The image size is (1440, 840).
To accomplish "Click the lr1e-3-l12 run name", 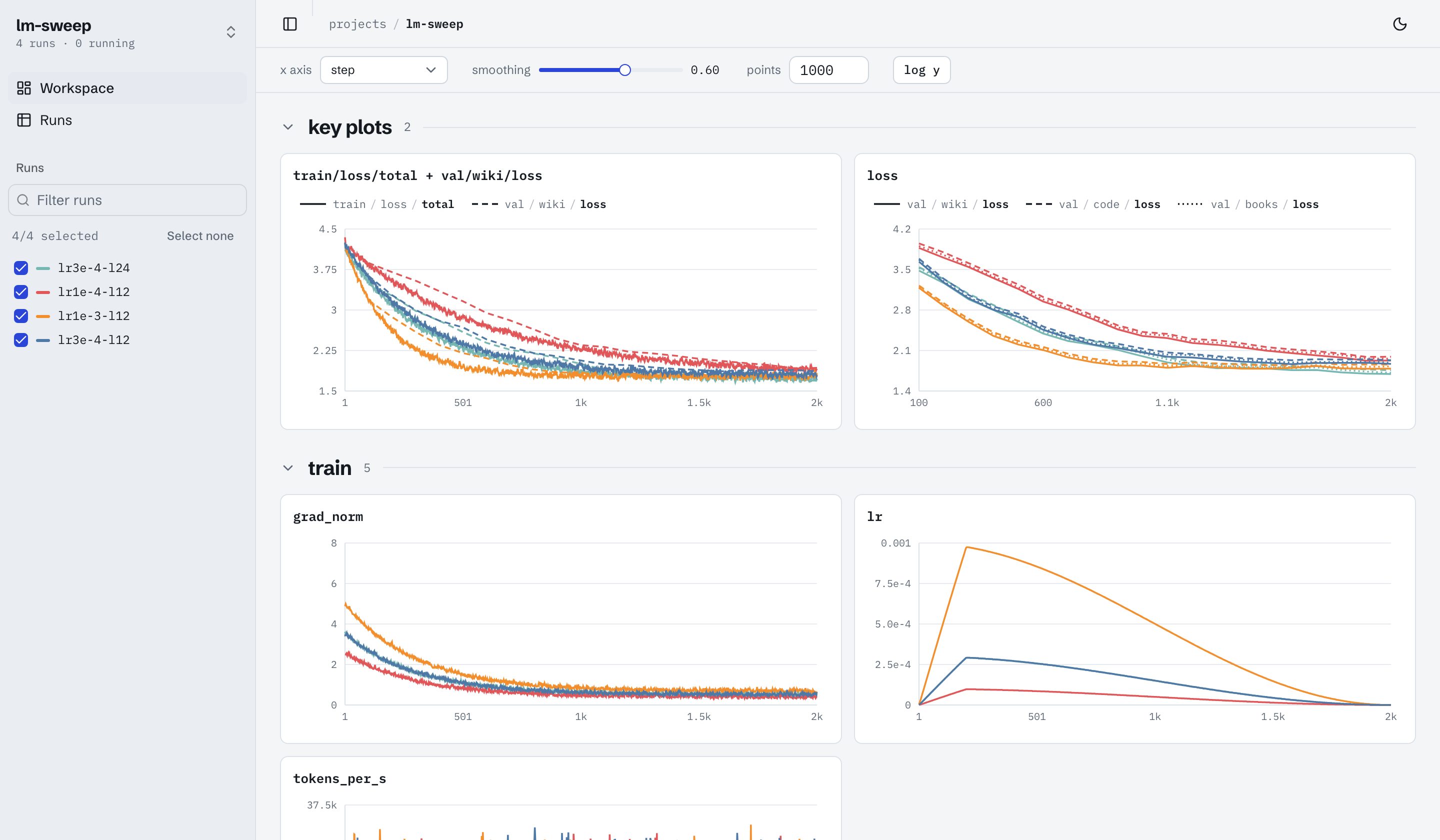I will 93,316.
